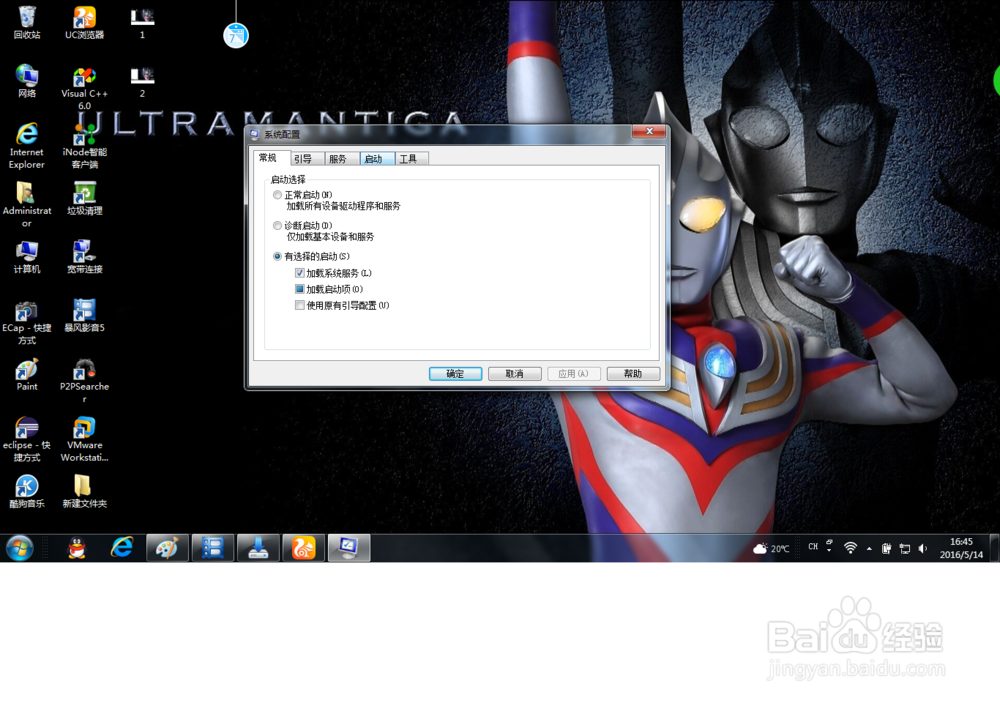Click the 取消 button
Screen dimensions: 1000x703
pos(515,374)
